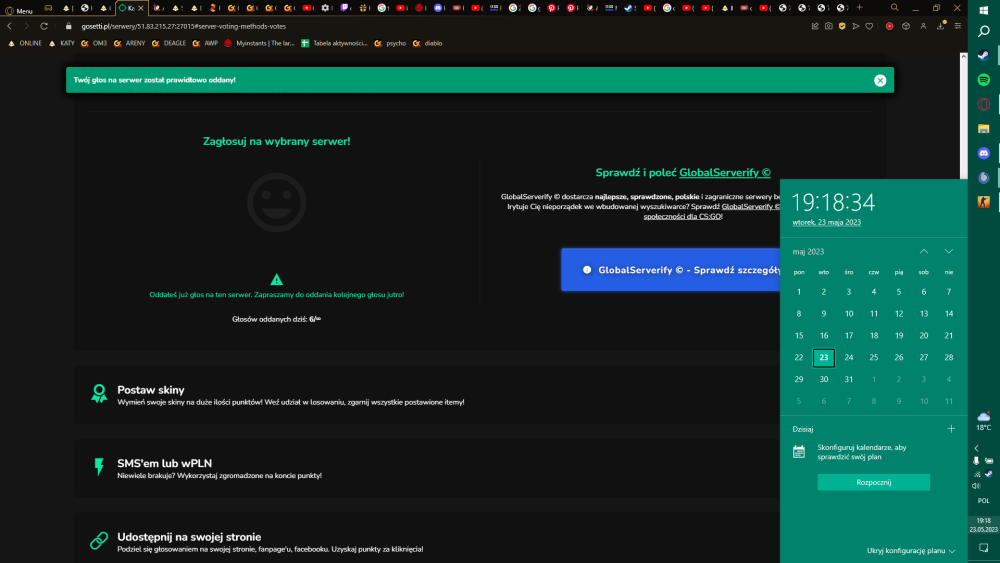Screen dimensions: 1000x563
Task: Switch to the settings gear tab
Action: click(x=326, y=8)
